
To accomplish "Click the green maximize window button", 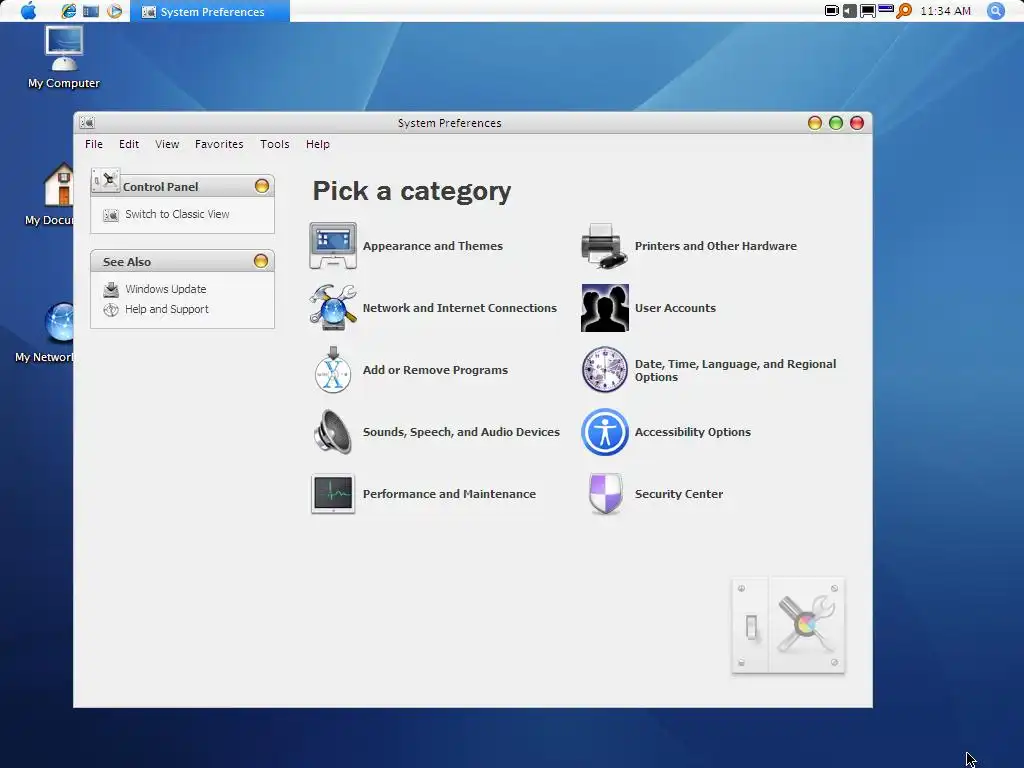I will pos(836,123).
